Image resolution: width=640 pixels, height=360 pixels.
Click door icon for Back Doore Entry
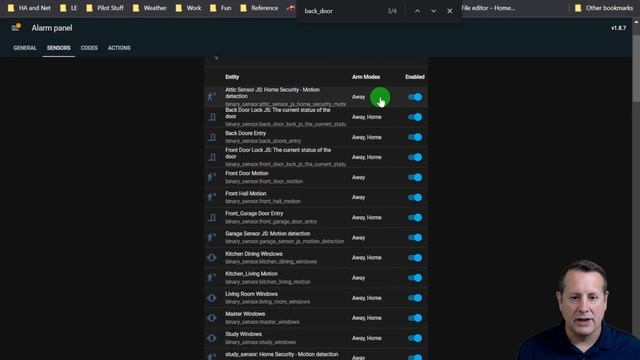[212, 137]
